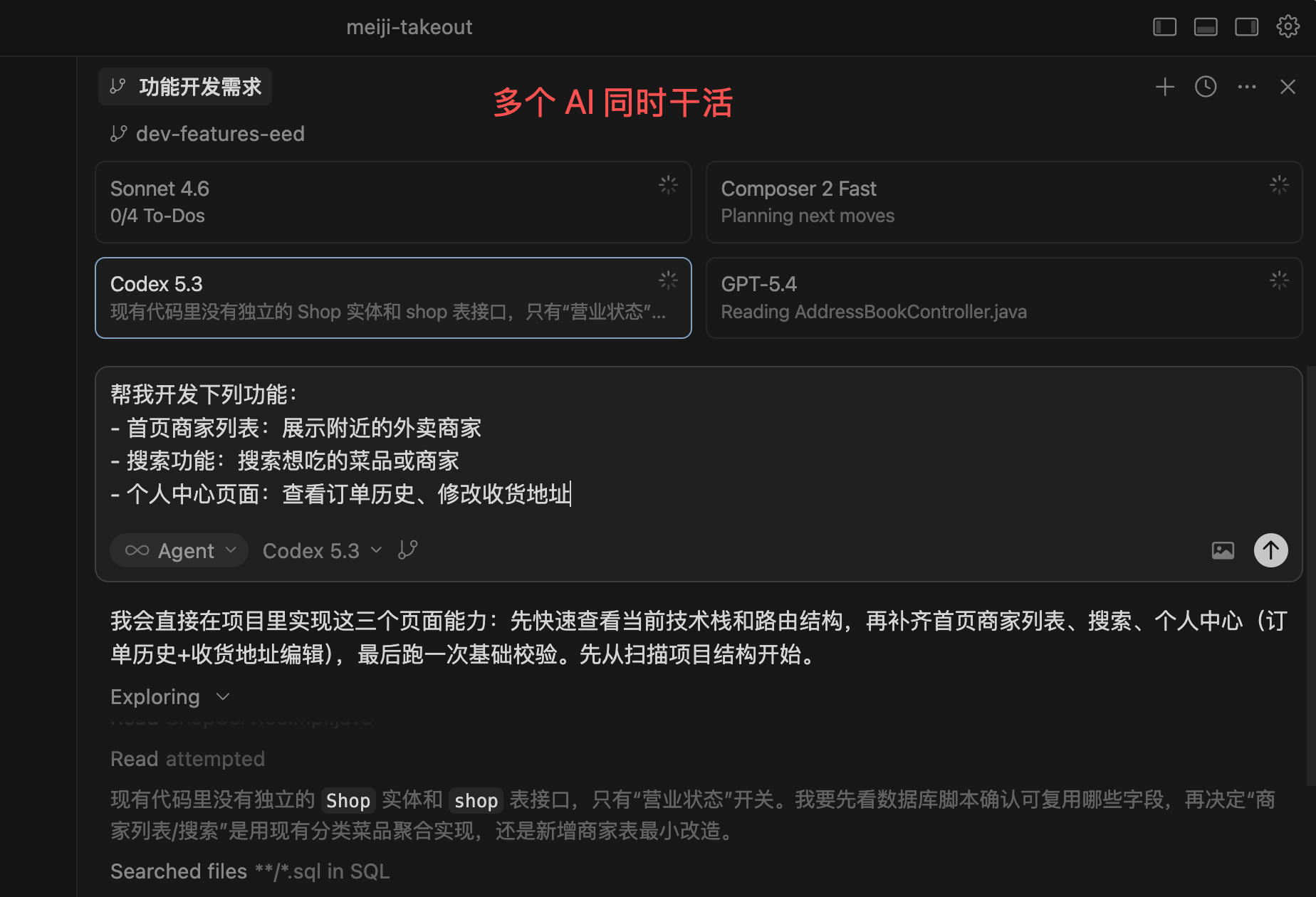The width and height of the screenshot is (1316, 897).
Task: Select the Sonnet 4.6 agent card
Action: click(x=393, y=202)
